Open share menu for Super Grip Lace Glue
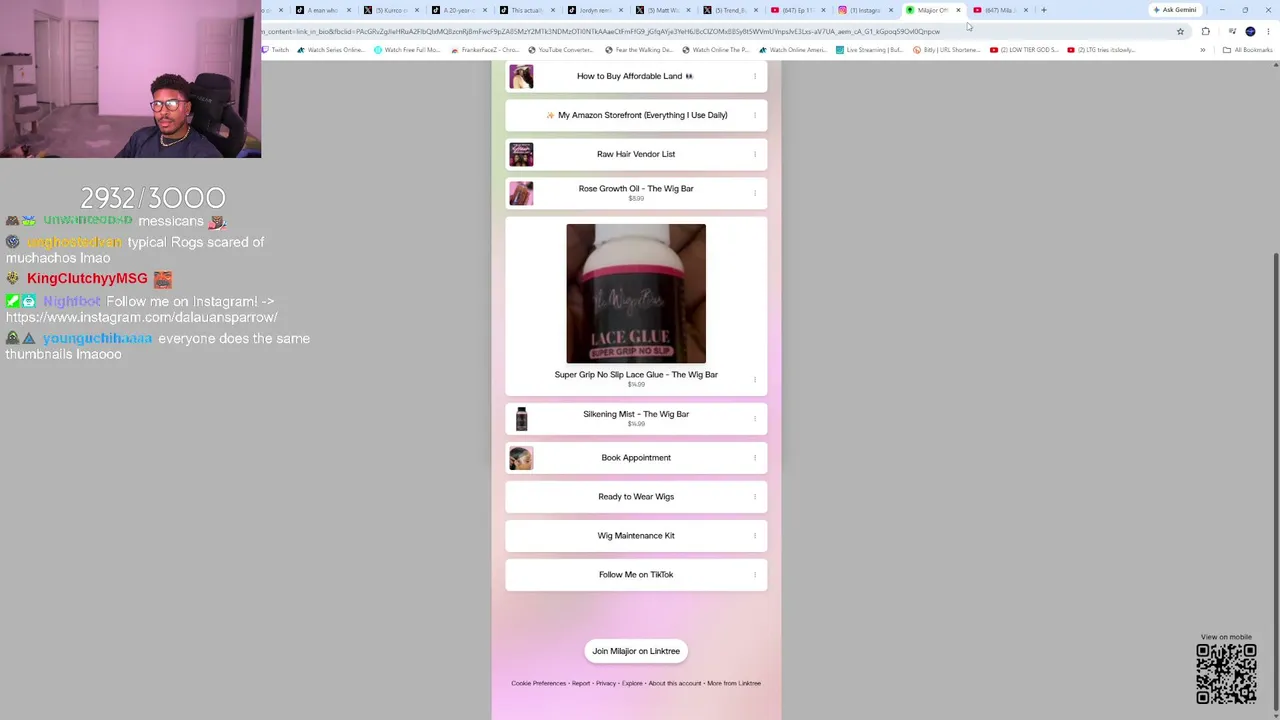Image resolution: width=1280 pixels, height=720 pixels. pos(755,380)
